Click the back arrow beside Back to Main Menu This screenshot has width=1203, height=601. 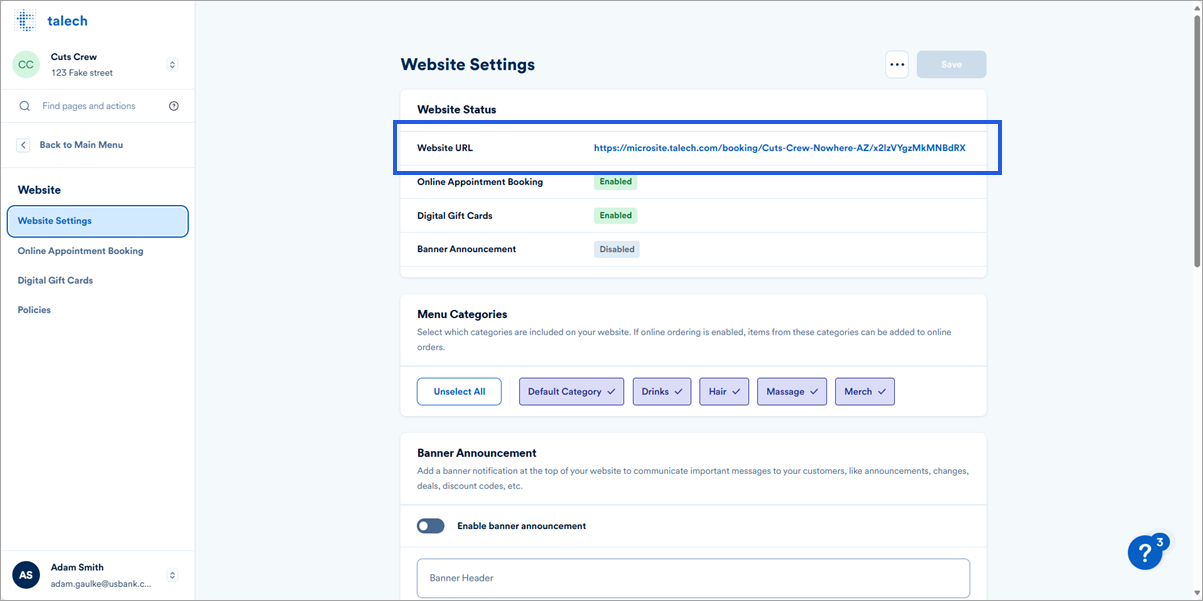pos(22,144)
